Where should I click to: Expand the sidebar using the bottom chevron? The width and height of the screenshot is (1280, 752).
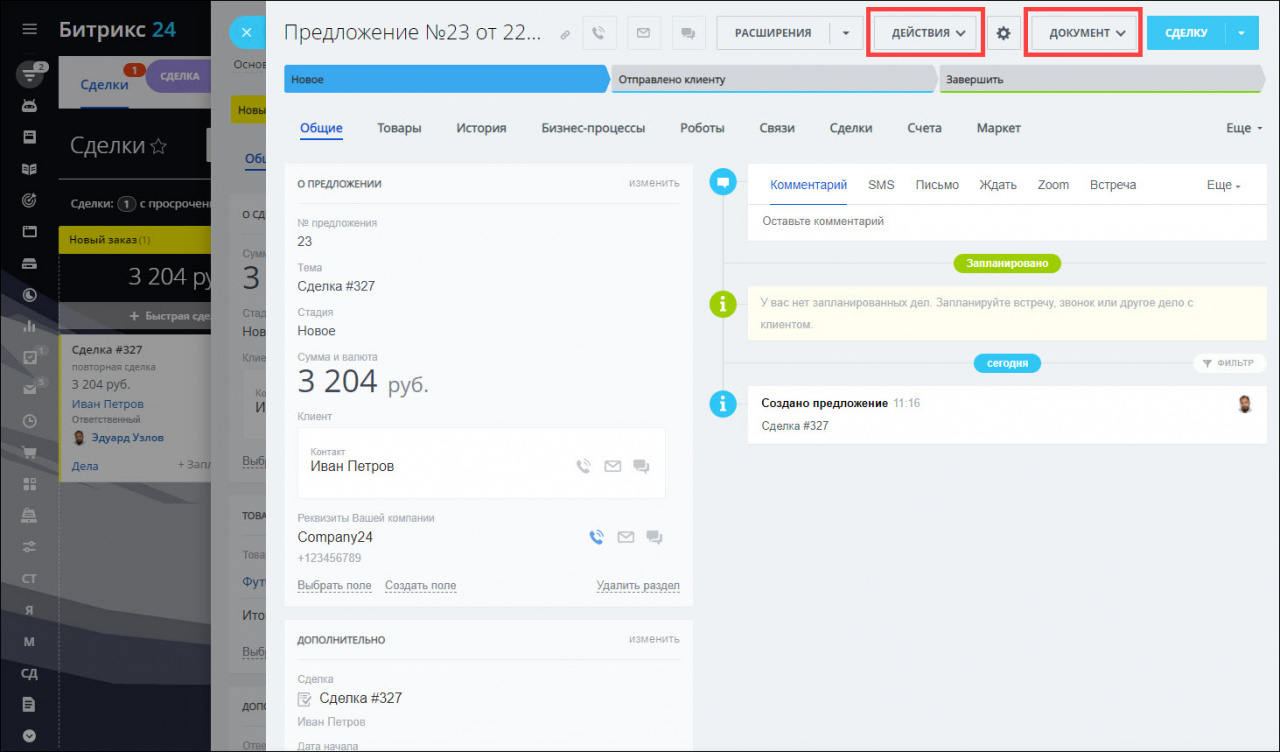(29, 736)
